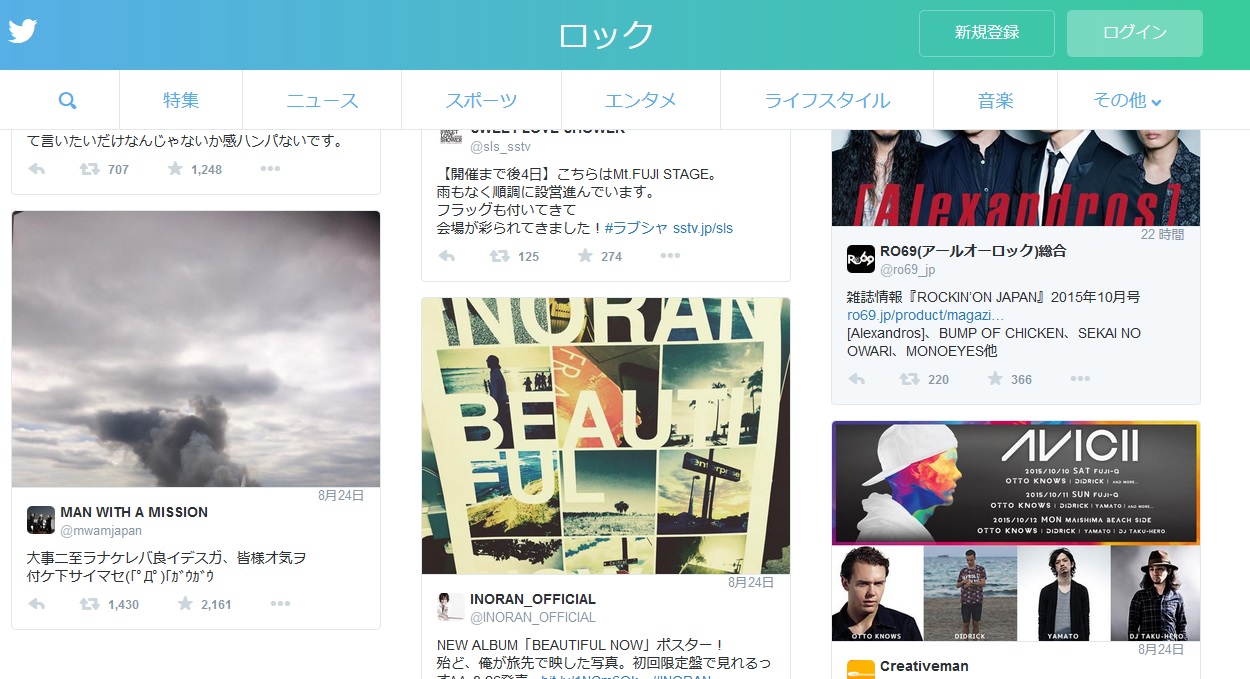Click the 22 時間 timestamp on RO69 tweet
The image size is (1250, 679).
coord(1163,235)
